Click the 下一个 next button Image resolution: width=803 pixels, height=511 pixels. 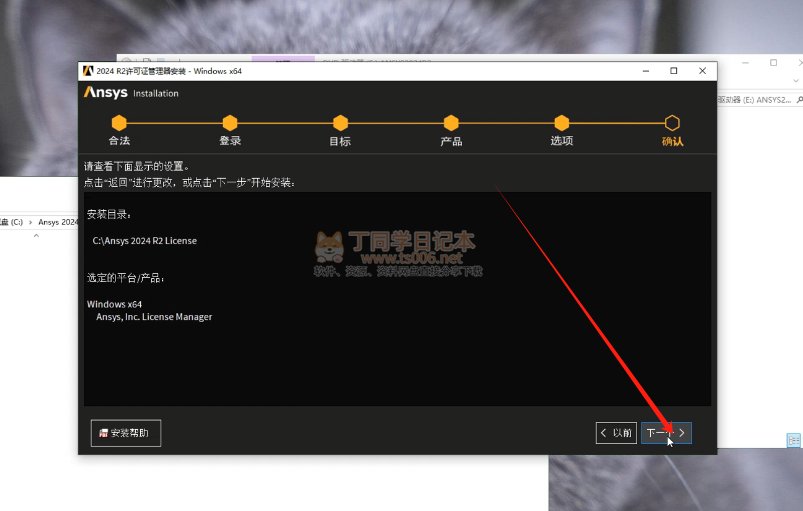(x=666, y=433)
